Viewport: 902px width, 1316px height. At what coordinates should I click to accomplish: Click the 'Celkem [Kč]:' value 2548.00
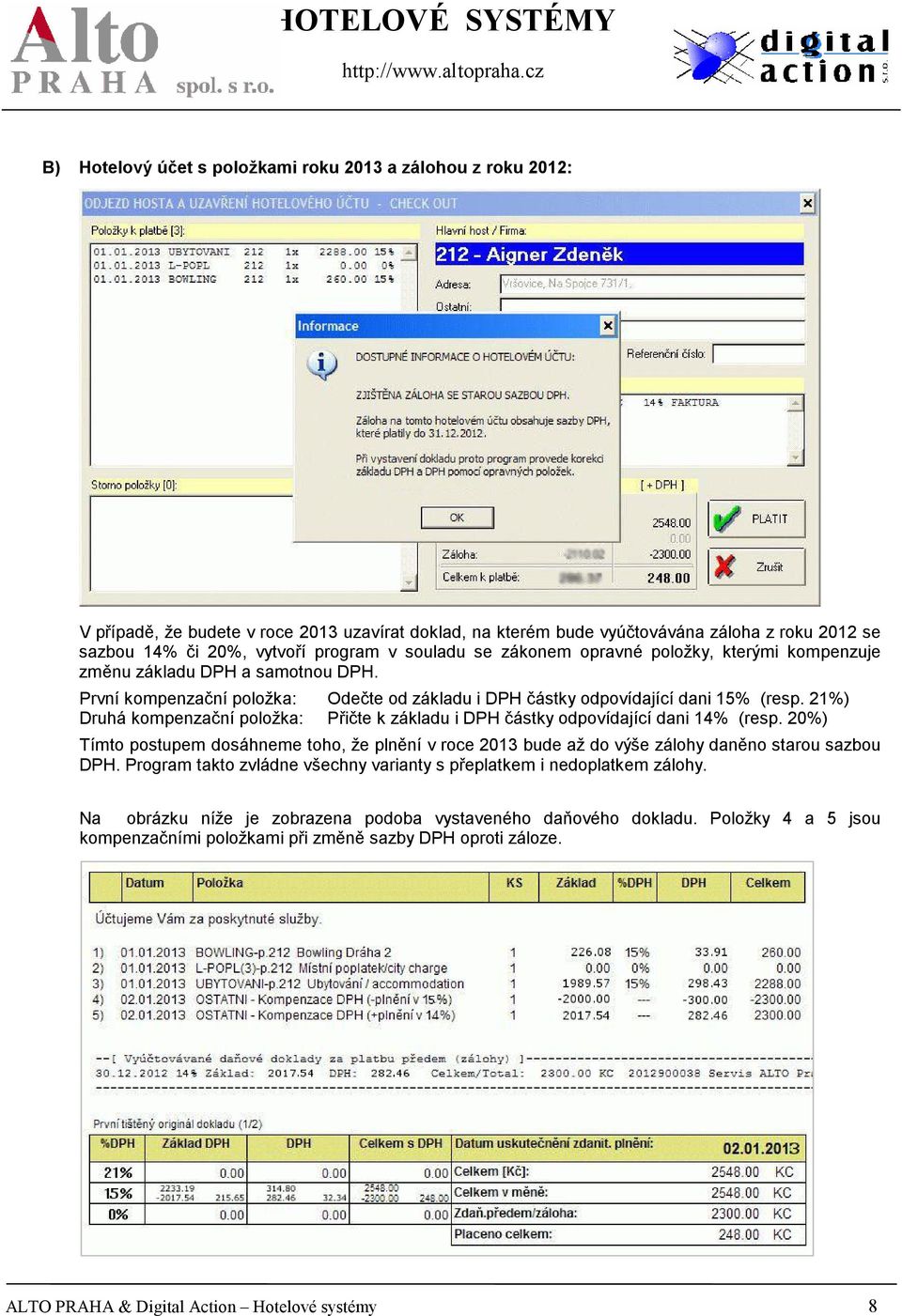tap(735, 1172)
